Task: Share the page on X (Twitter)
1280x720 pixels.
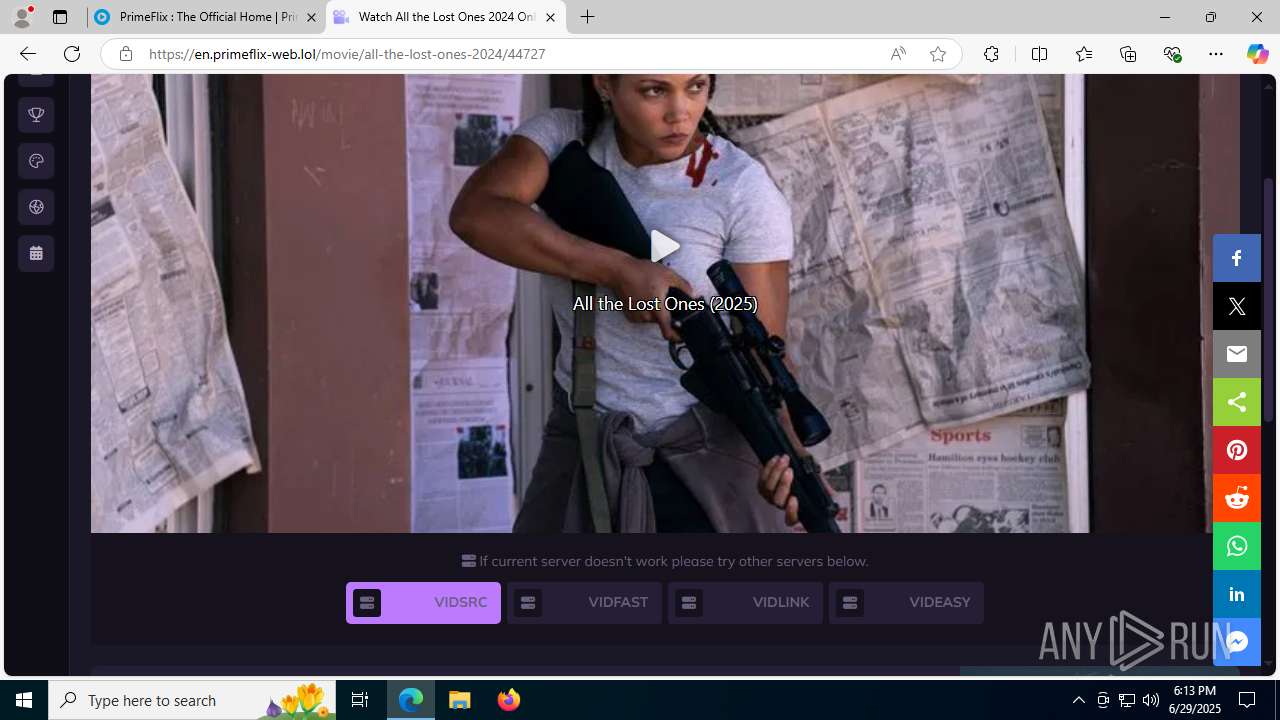Action: click(1237, 306)
